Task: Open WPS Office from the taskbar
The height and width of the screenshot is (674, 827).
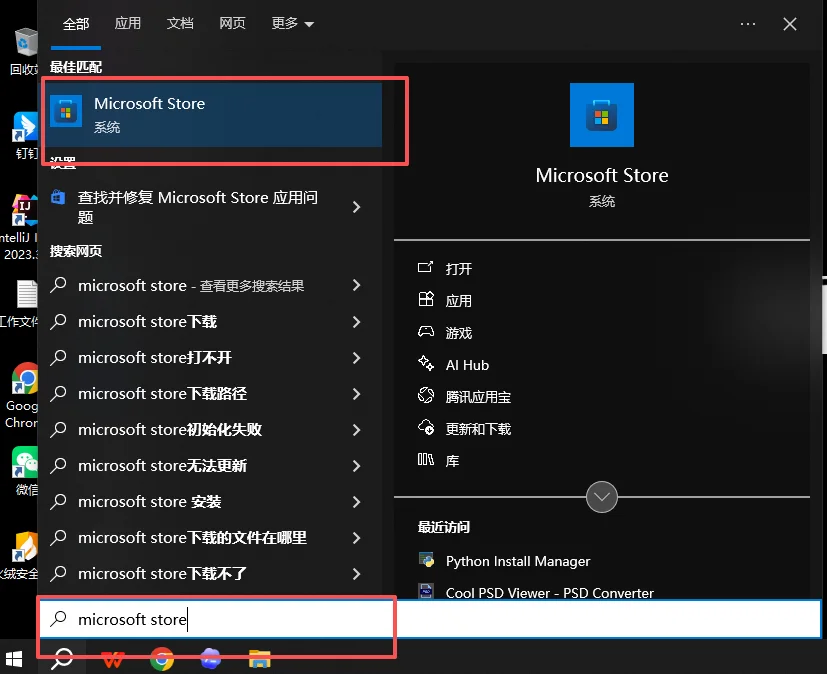Action: [113, 659]
